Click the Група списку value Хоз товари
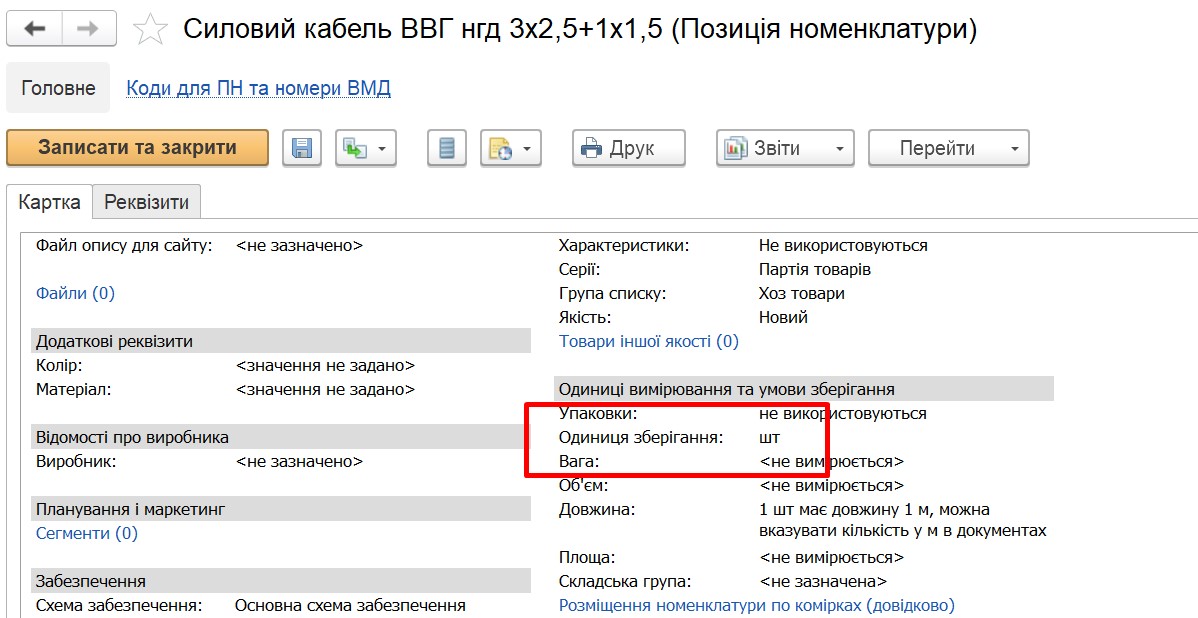Viewport: 1198px width, 618px height. click(801, 293)
